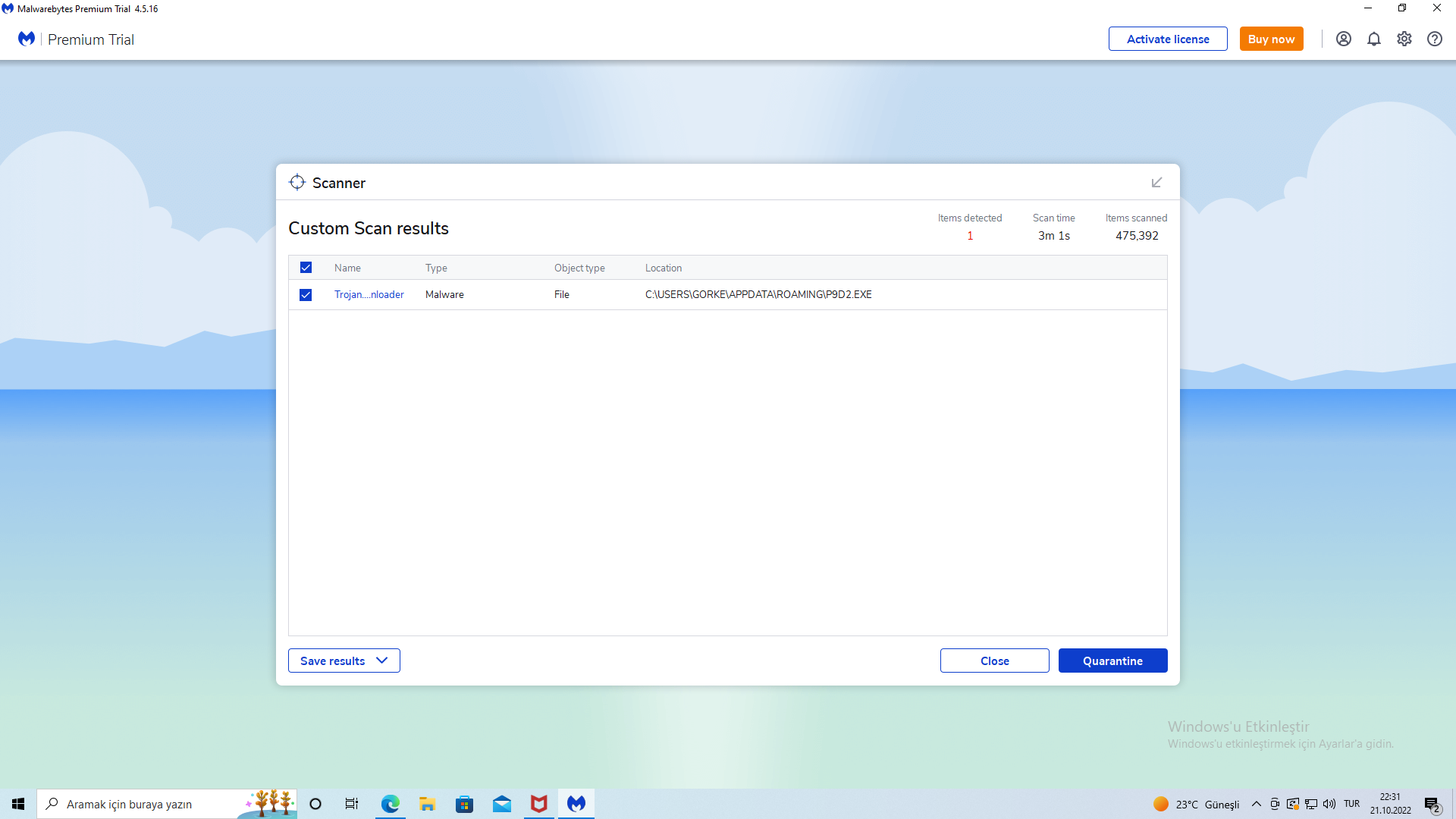Open the help question mark icon
This screenshot has width=1456, height=819.
coord(1434,39)
